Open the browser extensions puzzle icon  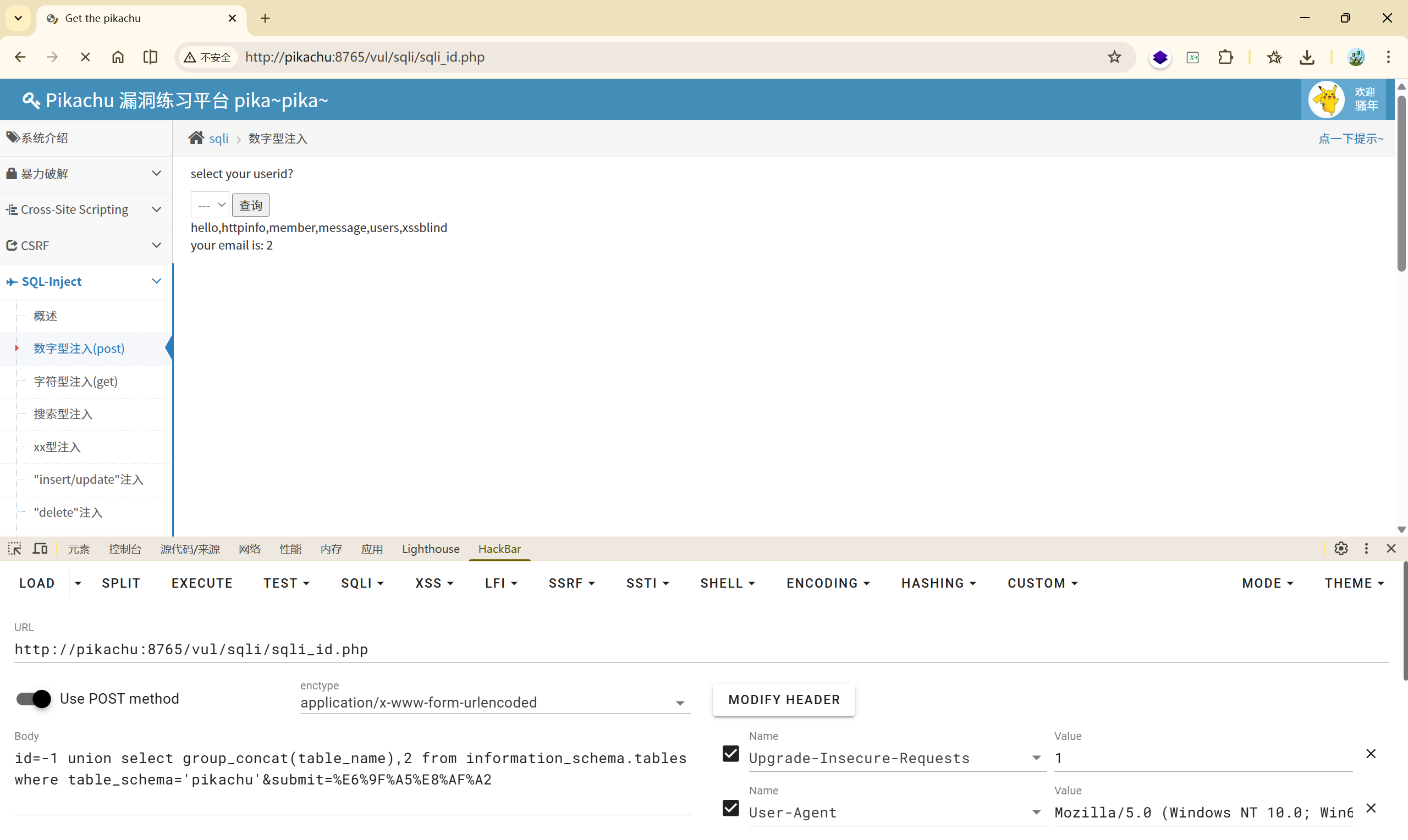tap(1225, 57)
